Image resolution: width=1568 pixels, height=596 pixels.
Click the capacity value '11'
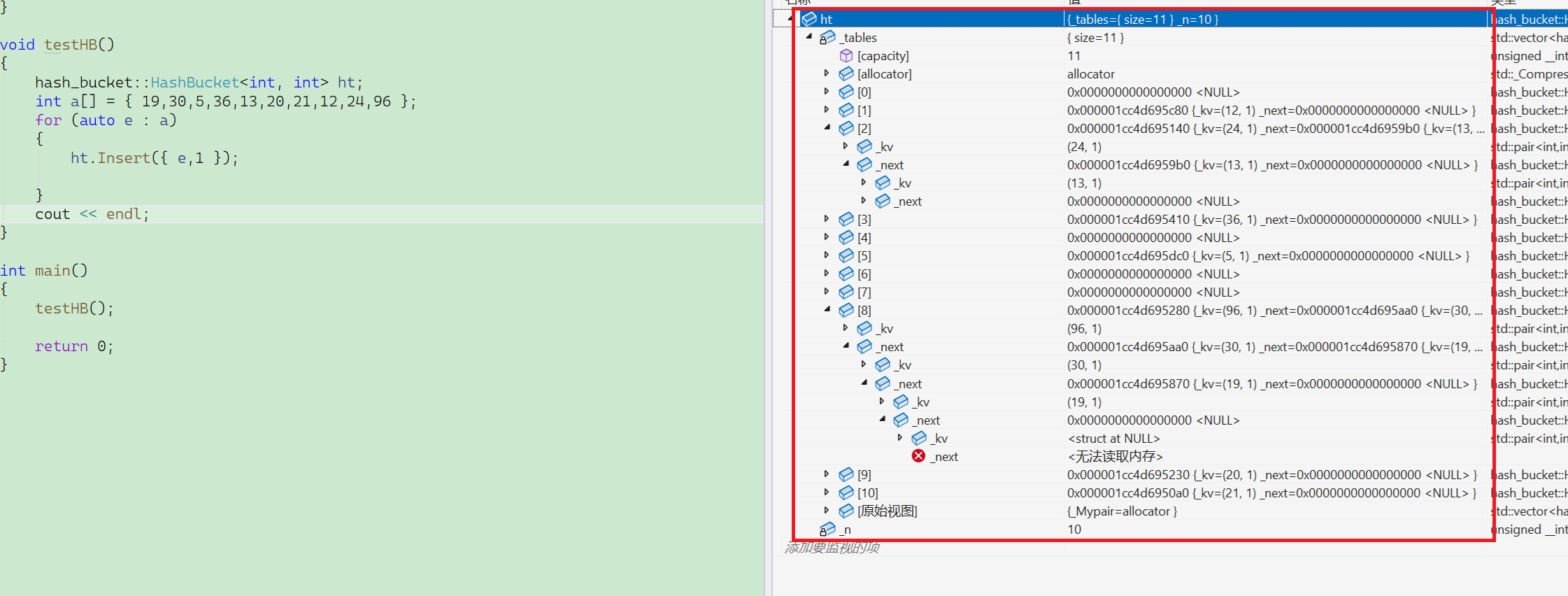point(1074,56)
